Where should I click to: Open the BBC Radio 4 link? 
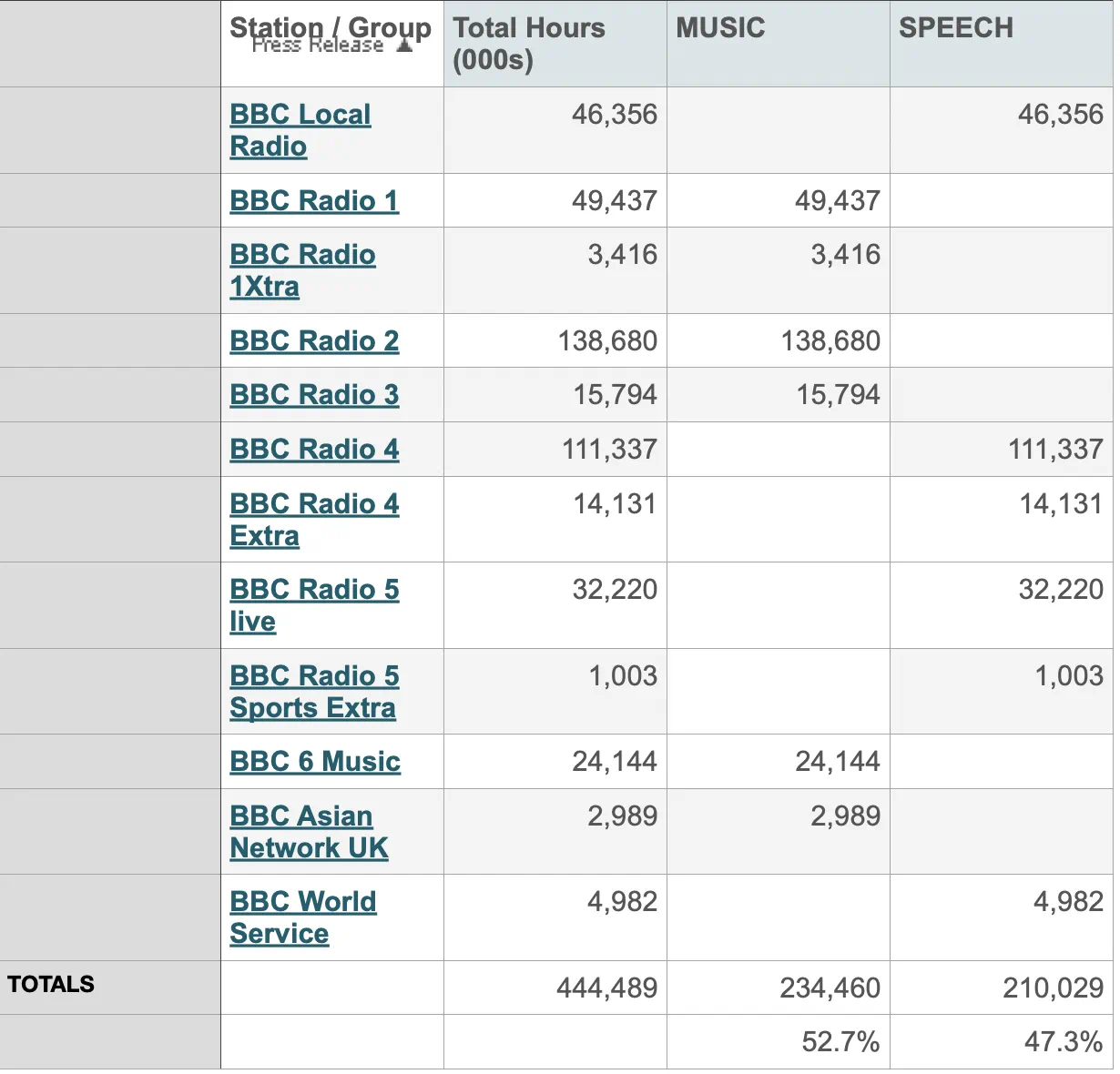[x=314, y=449]
